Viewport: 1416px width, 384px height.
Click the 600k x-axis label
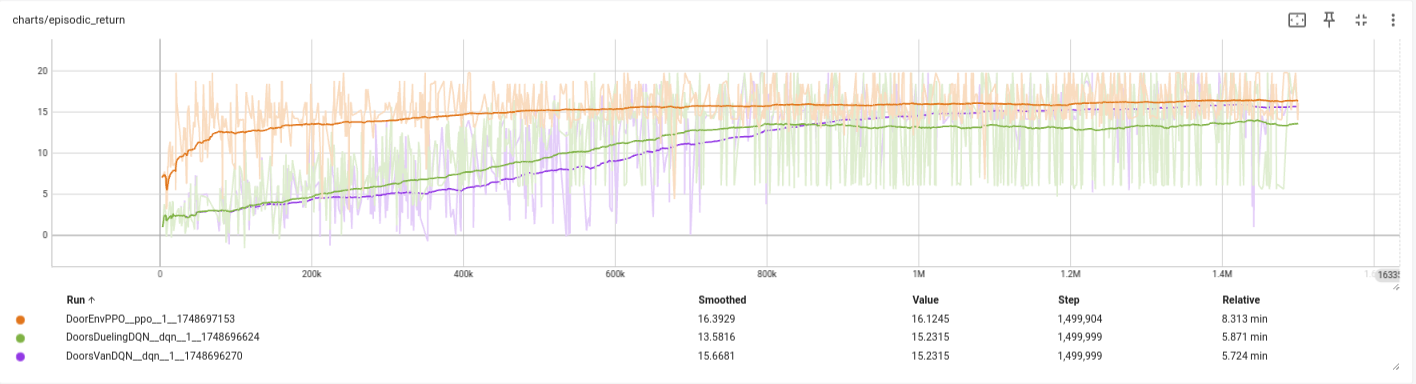615,273
